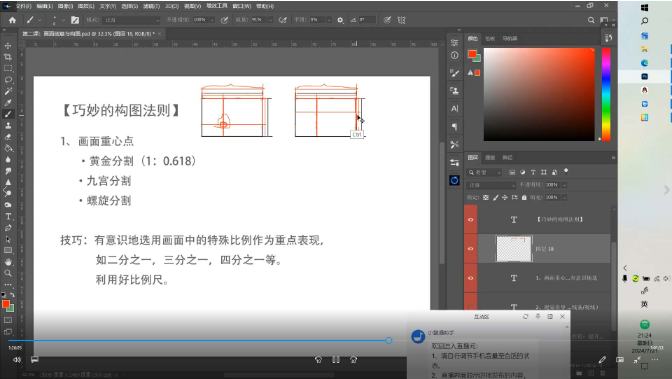Toggle lock transparent pixels
This screenshot has width=672, height=379.
coord(486,198)
